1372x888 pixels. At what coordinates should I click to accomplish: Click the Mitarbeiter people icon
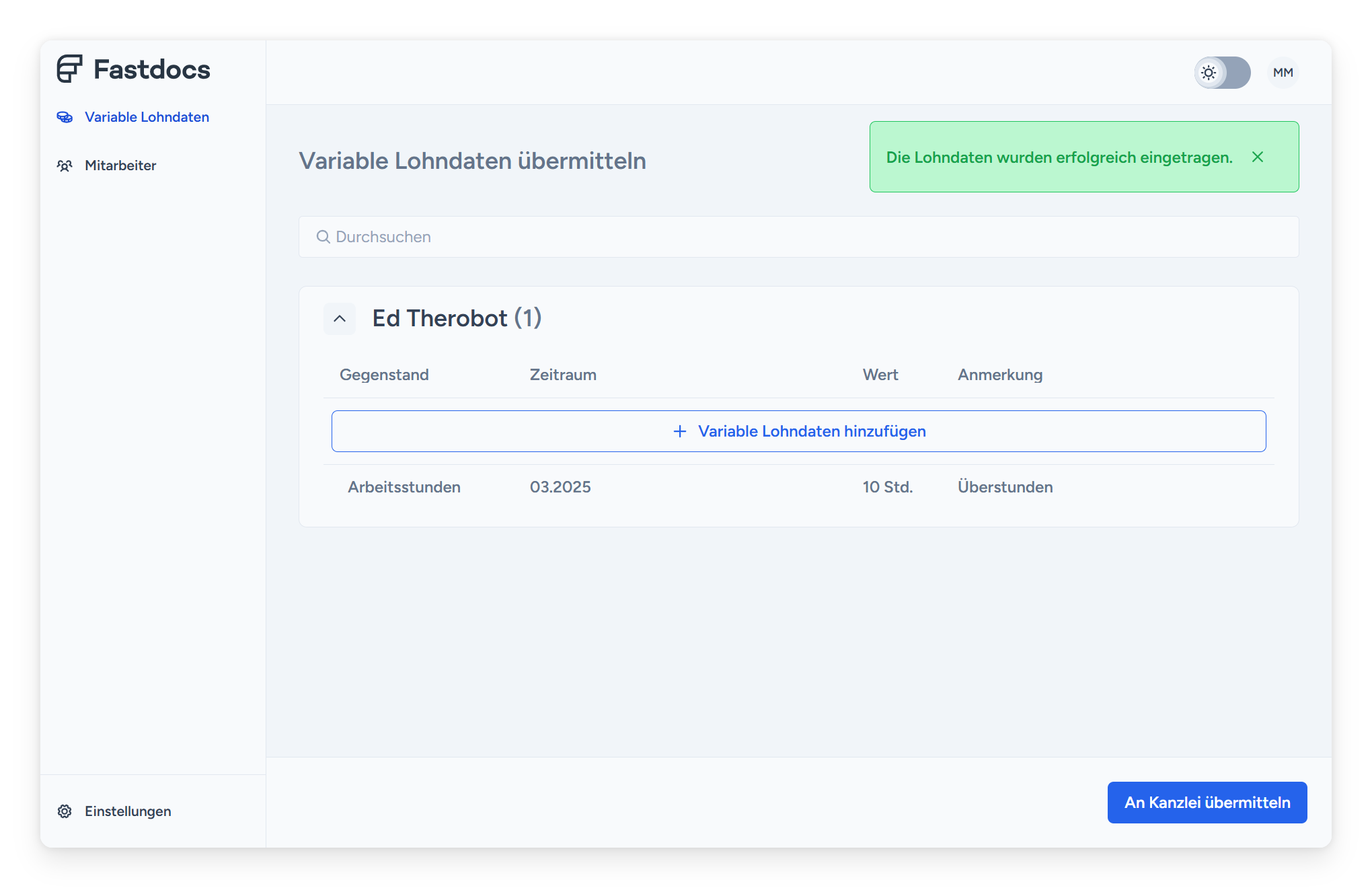[65, 165]
